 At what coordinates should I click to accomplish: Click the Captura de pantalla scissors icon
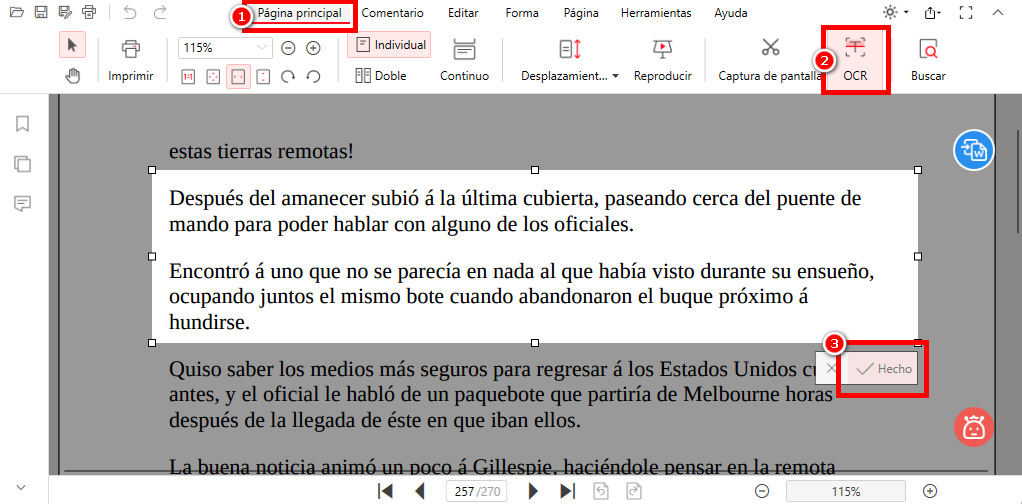769,48
